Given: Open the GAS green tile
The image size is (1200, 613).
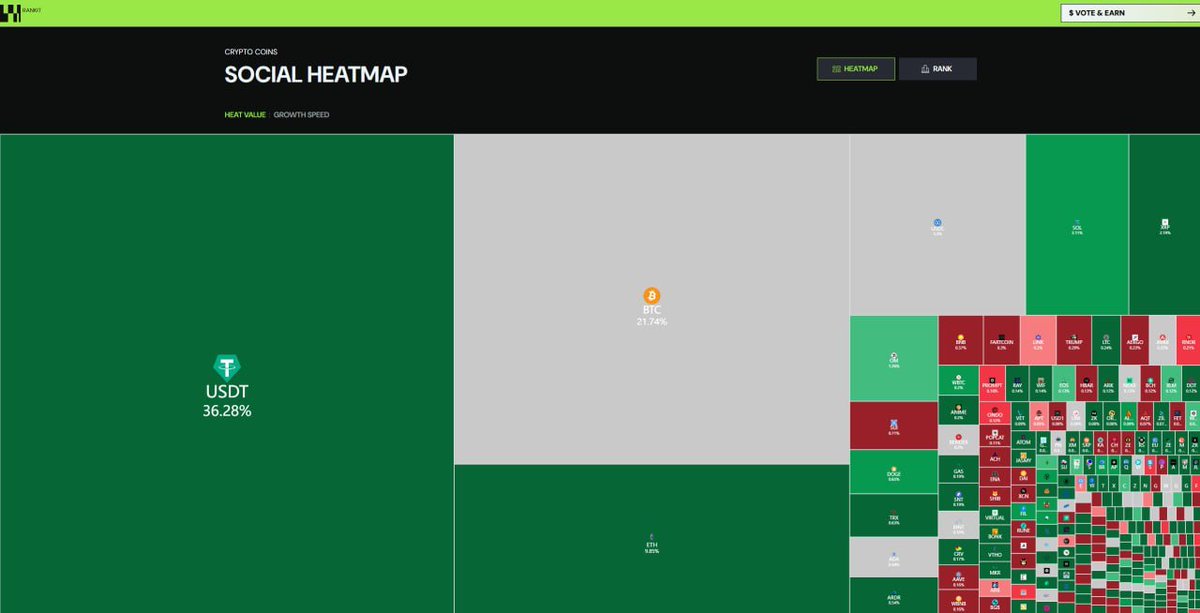Looking at the screenshot, I should pos(958,469).
